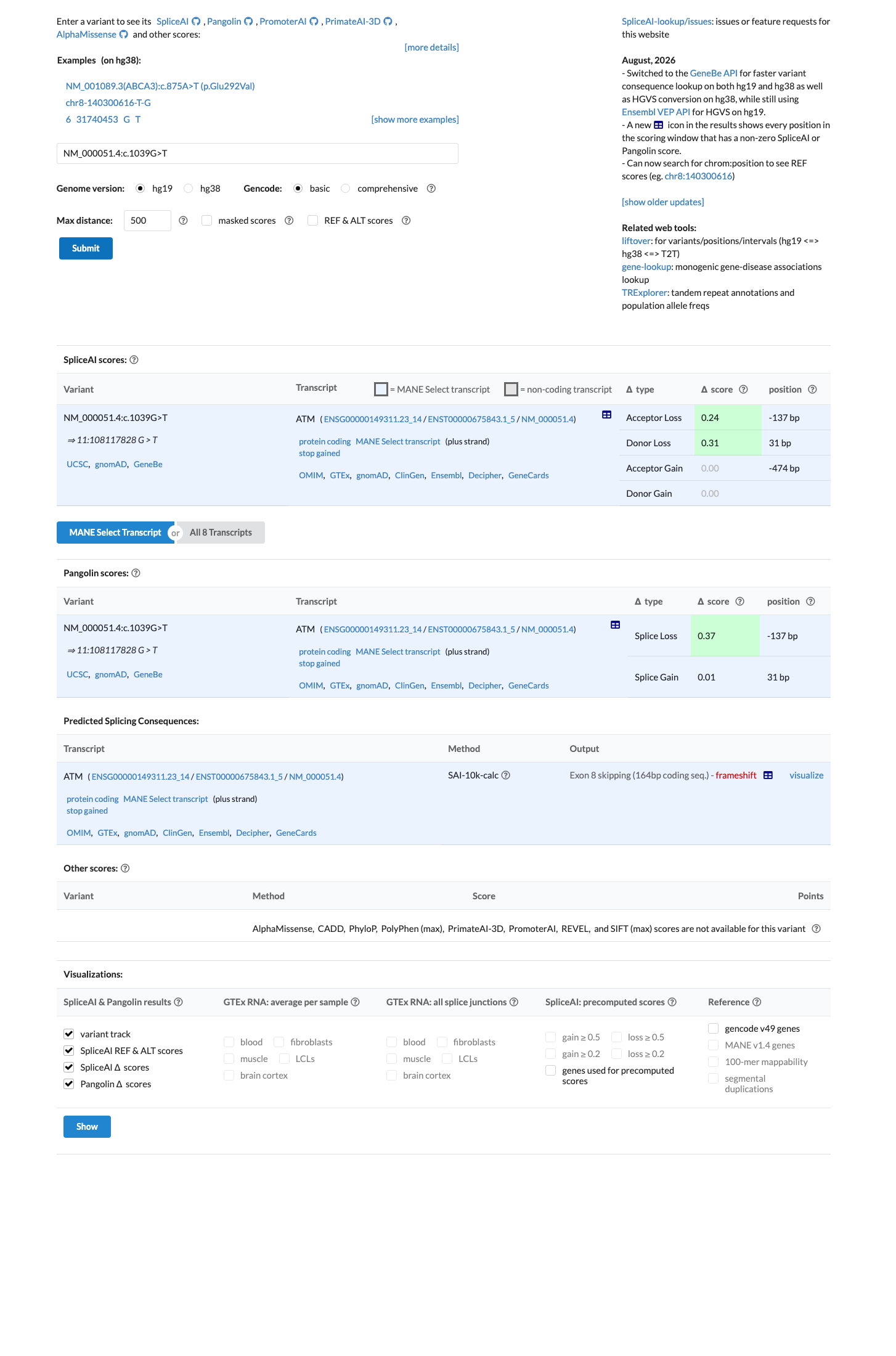This screenshot has width=896, height=1356.
Task: Click help icon next to SAI-10k-calc
Action: point(505,775)
